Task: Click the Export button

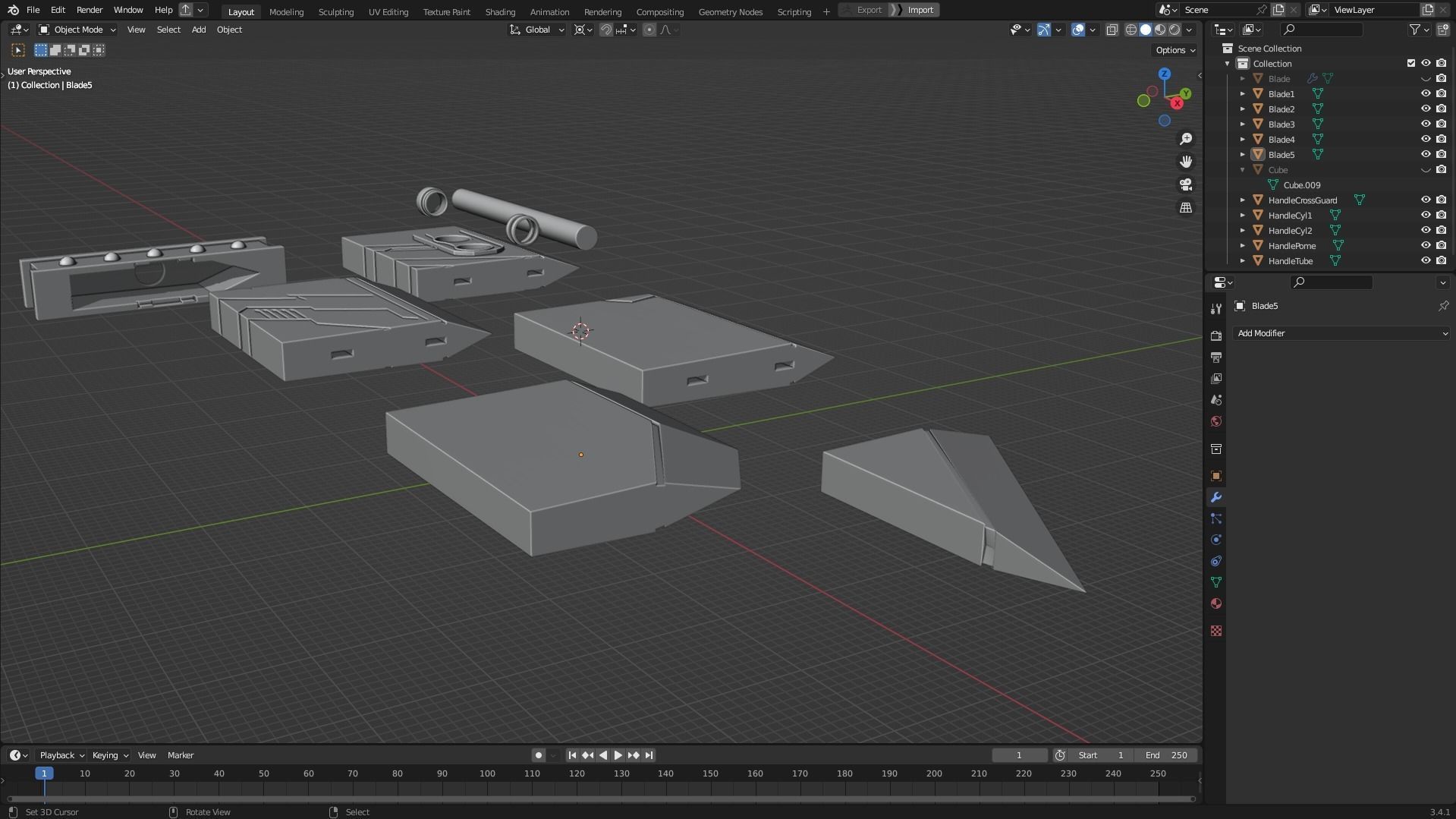Action: (863, 10)
